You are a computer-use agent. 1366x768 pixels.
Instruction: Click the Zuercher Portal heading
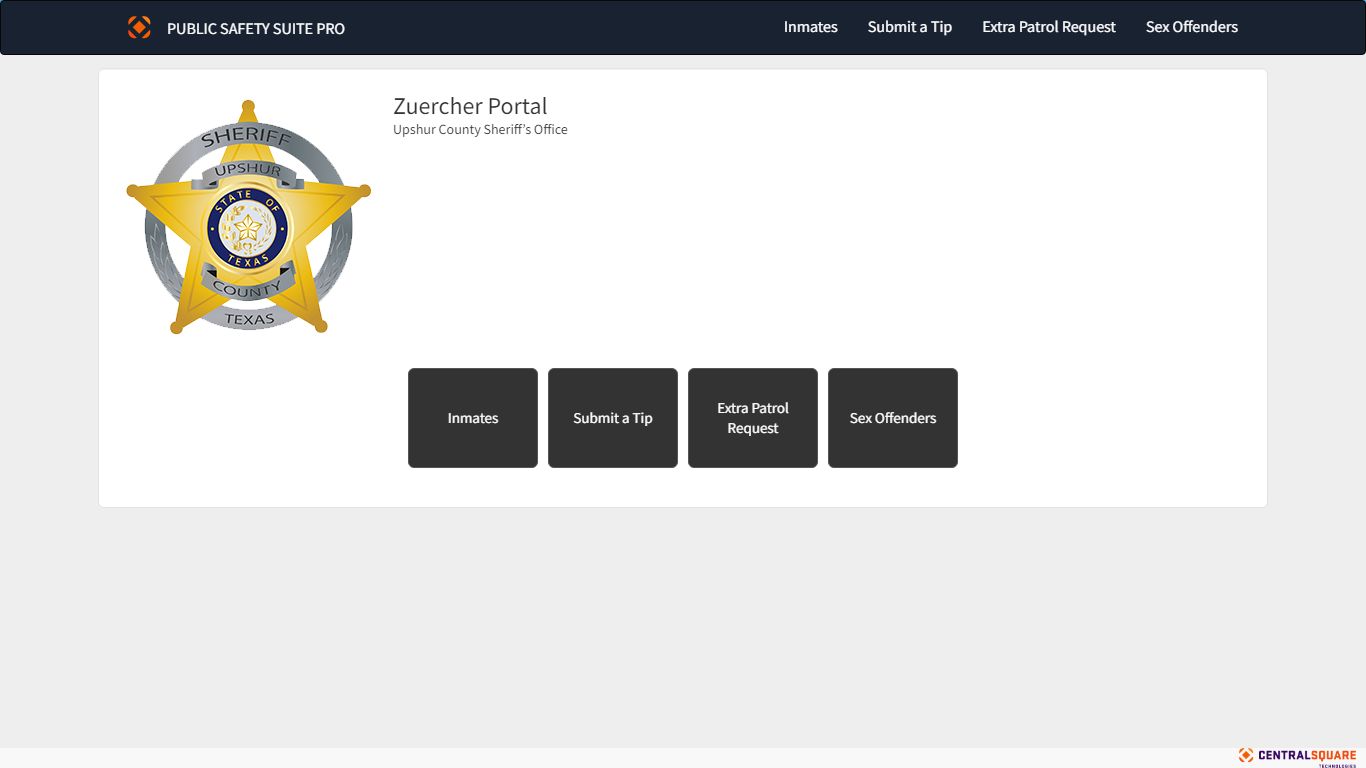point(470,106)
